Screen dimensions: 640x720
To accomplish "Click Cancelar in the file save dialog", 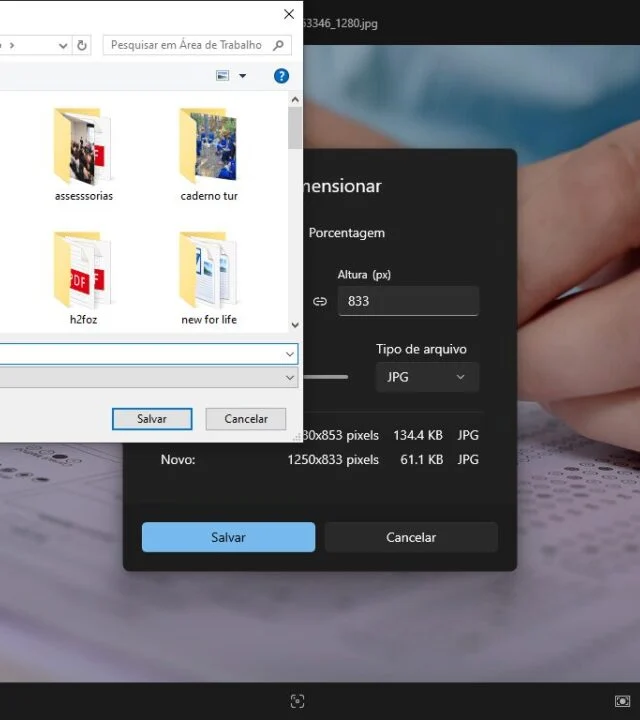I will [x=245, y=419].
